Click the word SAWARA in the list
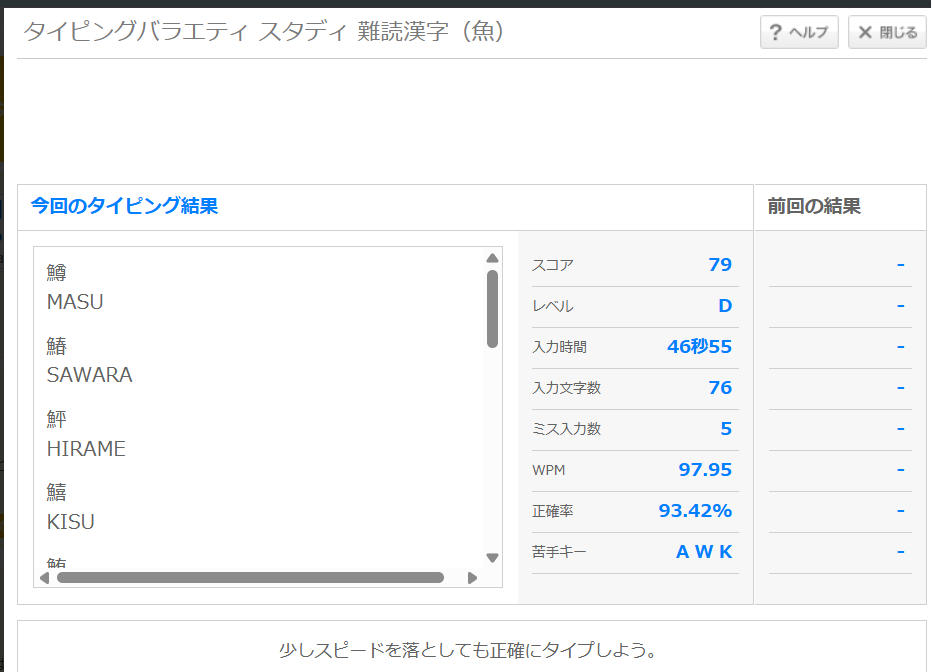 [x=90, y=375]
